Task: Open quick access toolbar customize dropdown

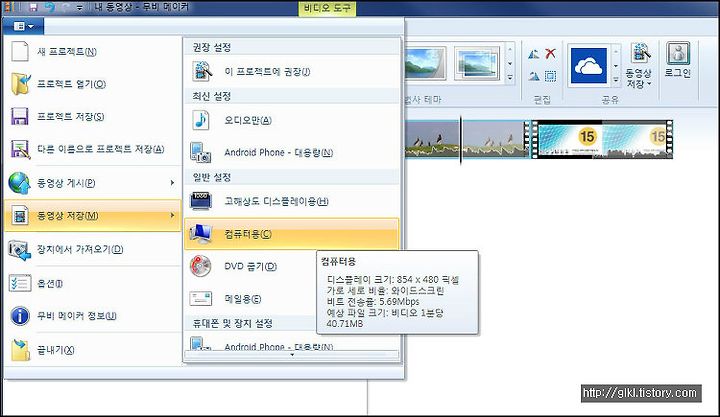Action: pos(79,8)
